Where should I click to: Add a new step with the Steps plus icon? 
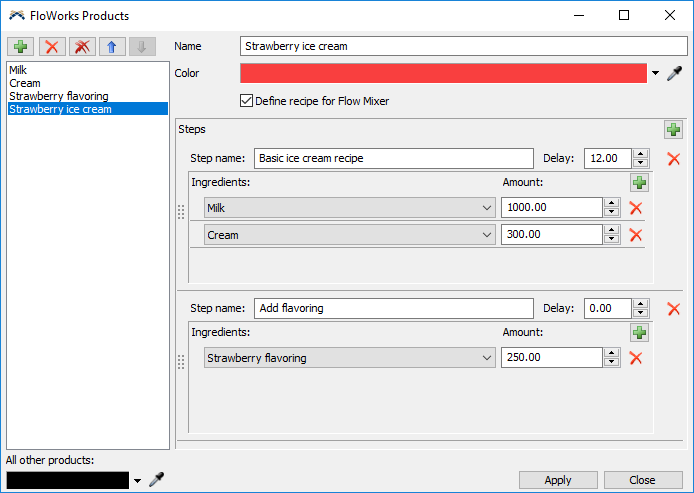[673, 130]
